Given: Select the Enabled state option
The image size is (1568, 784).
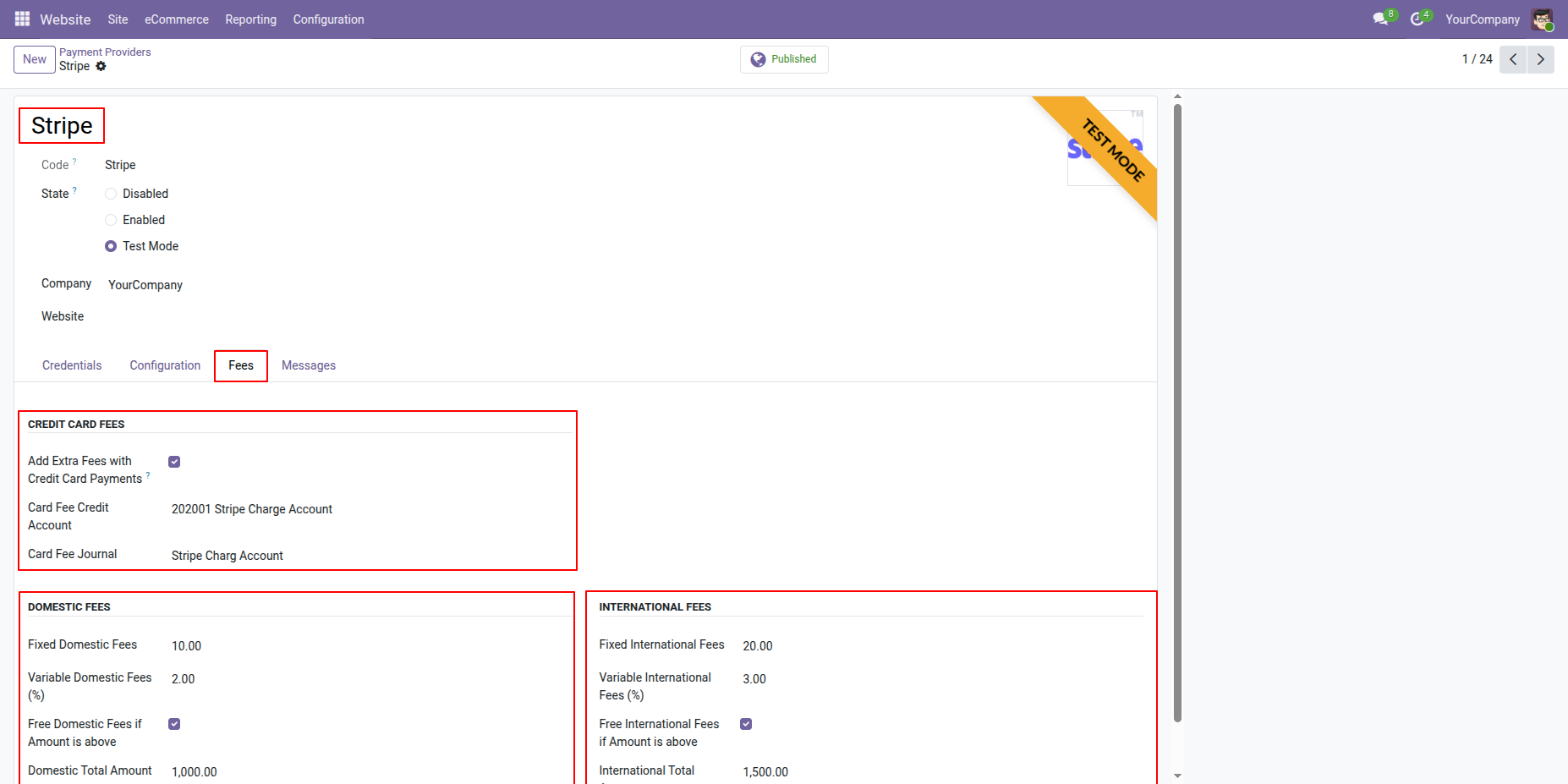Looking at the screenshot, I should pyautogui.click(x=111, y=220).
